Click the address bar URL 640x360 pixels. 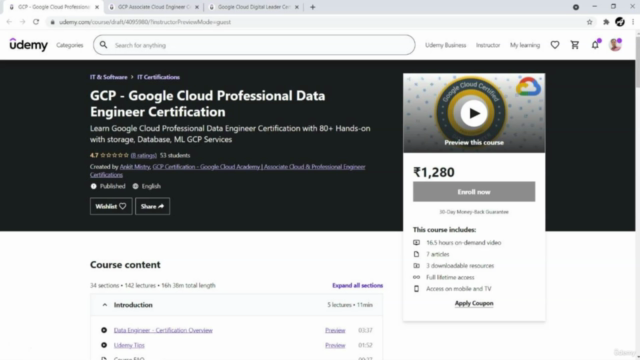pos(145,22)
